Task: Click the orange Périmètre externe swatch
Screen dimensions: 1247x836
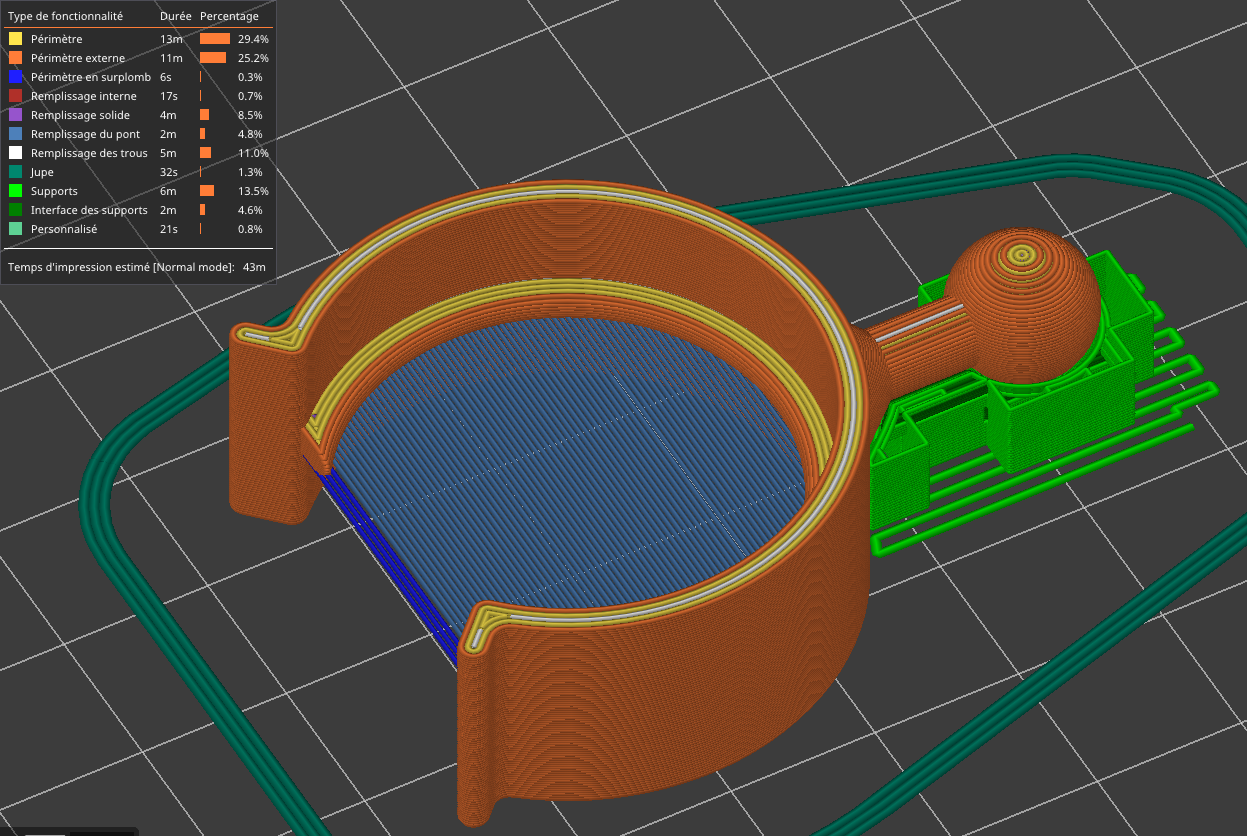Action: coord(15,58)
